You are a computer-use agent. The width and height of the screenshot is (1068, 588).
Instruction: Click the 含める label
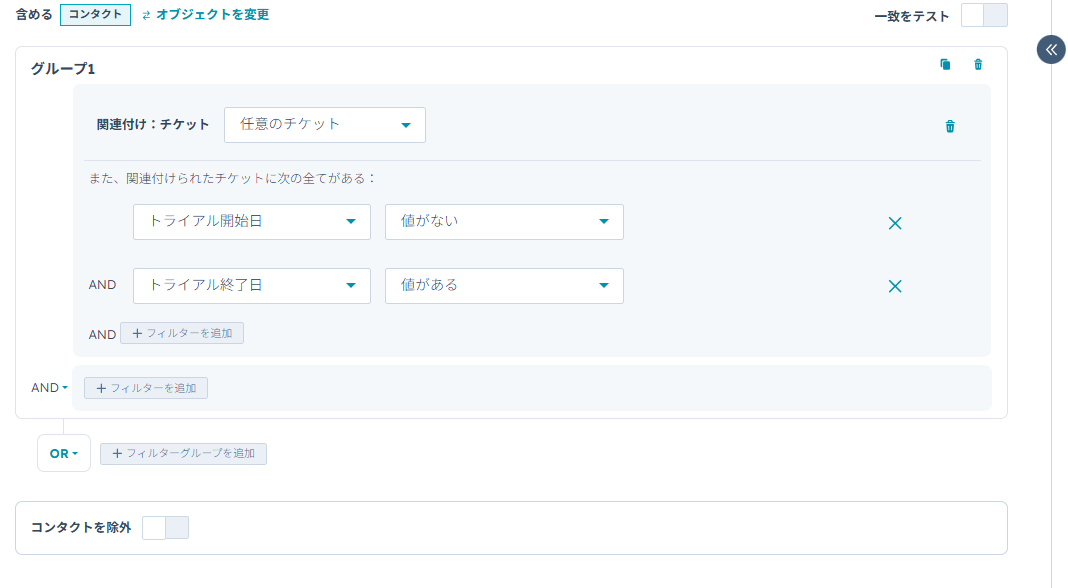(34, 14)
